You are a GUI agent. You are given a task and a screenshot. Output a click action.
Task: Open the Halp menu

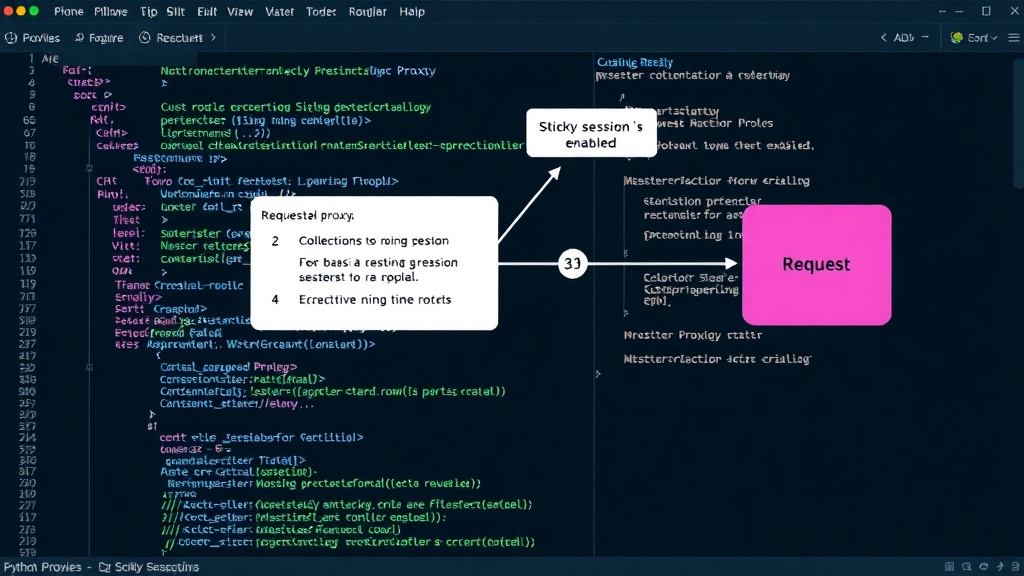412,12
